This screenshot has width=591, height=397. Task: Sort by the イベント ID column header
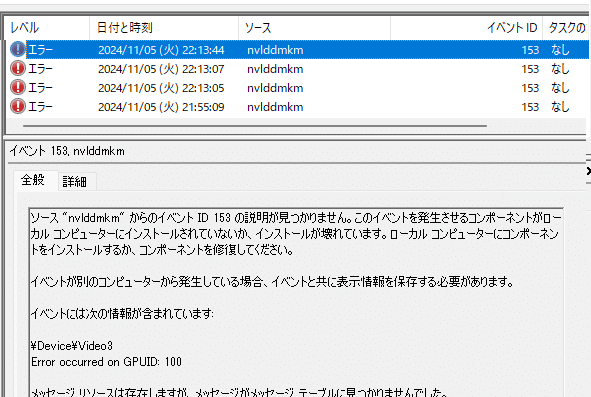click(467, 28)
